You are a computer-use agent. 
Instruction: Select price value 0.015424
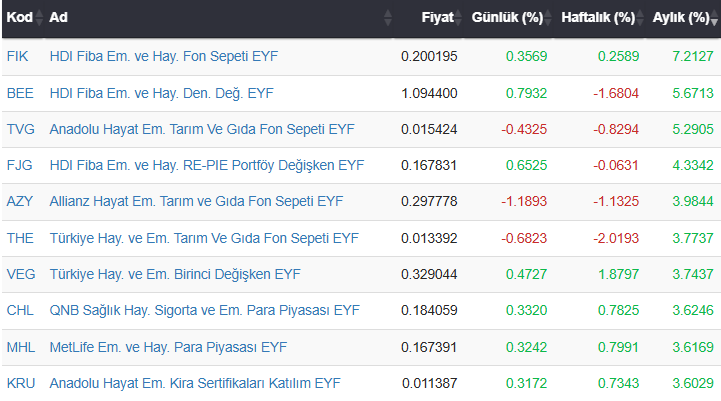pyautogui.click(x=429, y=129)
